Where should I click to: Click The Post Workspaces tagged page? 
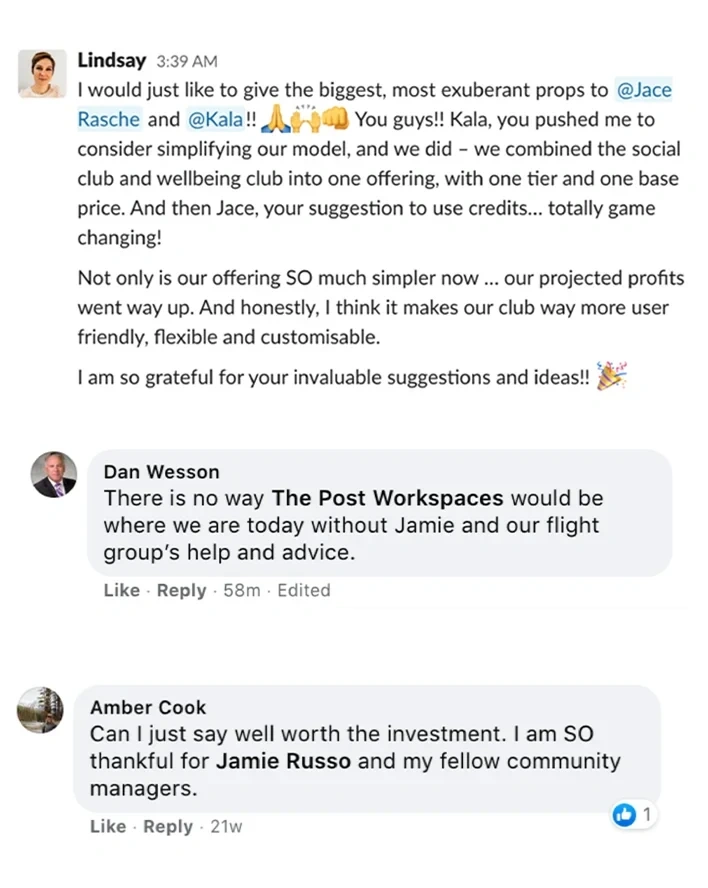tap(388, 497)
